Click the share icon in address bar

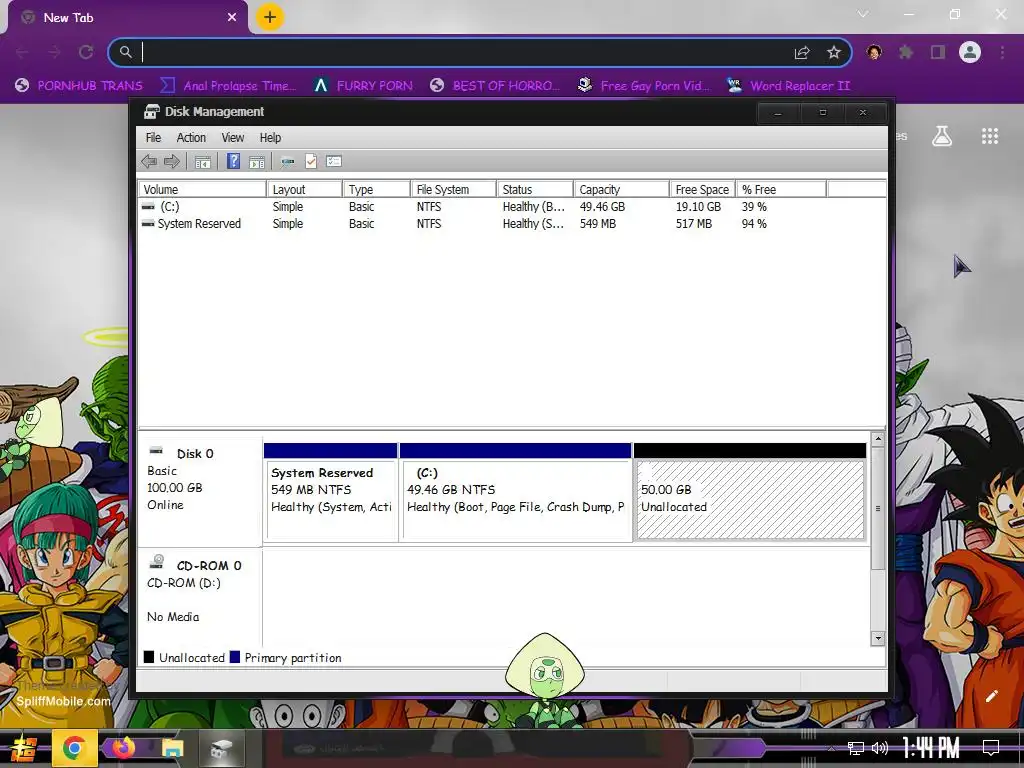click(x=802, y=52)
